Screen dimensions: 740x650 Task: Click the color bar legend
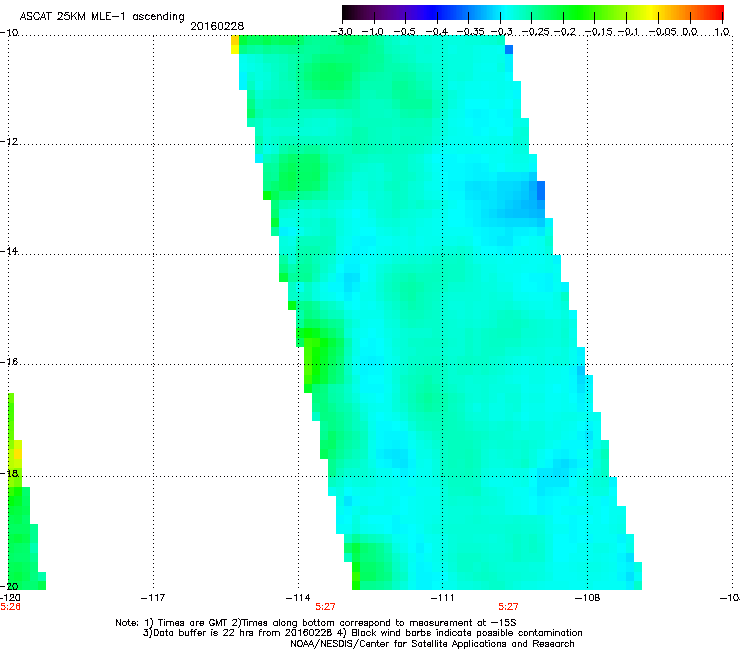(x=532, y=12)
